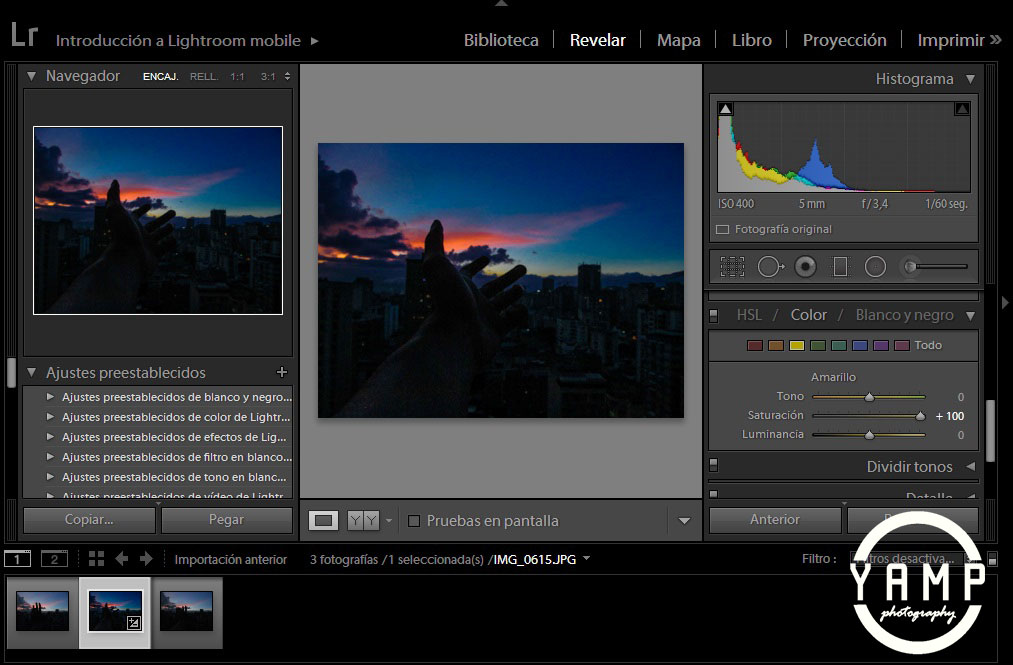The height and width of the screenshot is (665, 1013).
Task: Select the blue color swatch
Action: (x=860, y=346)
